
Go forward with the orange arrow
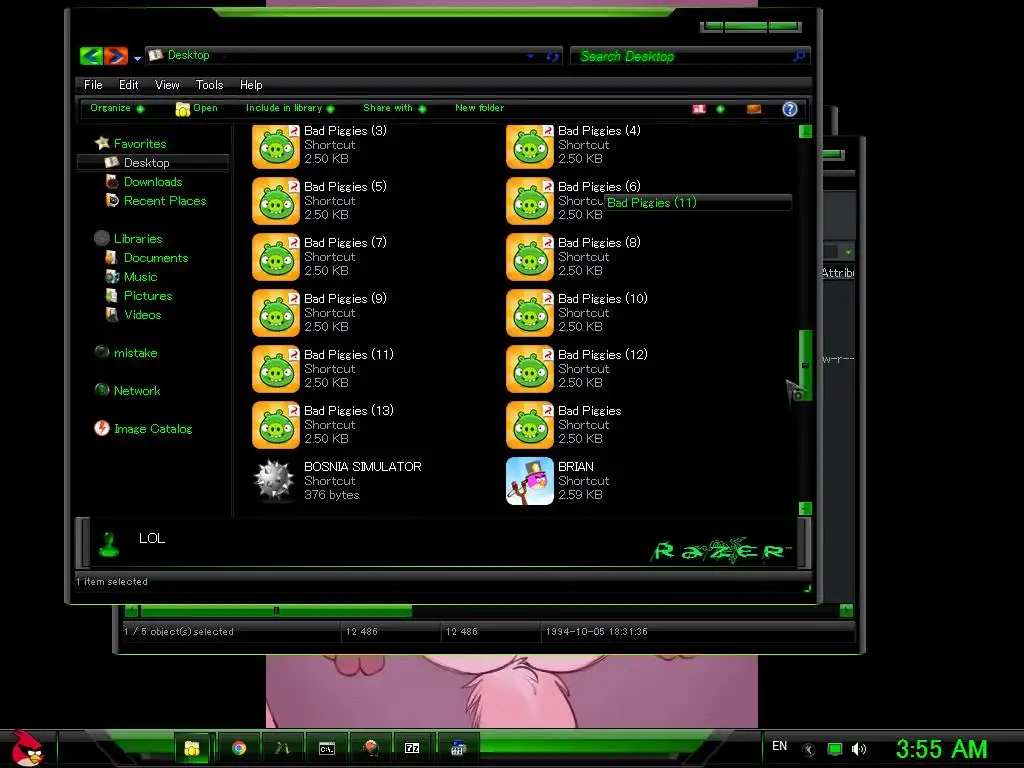116,56
